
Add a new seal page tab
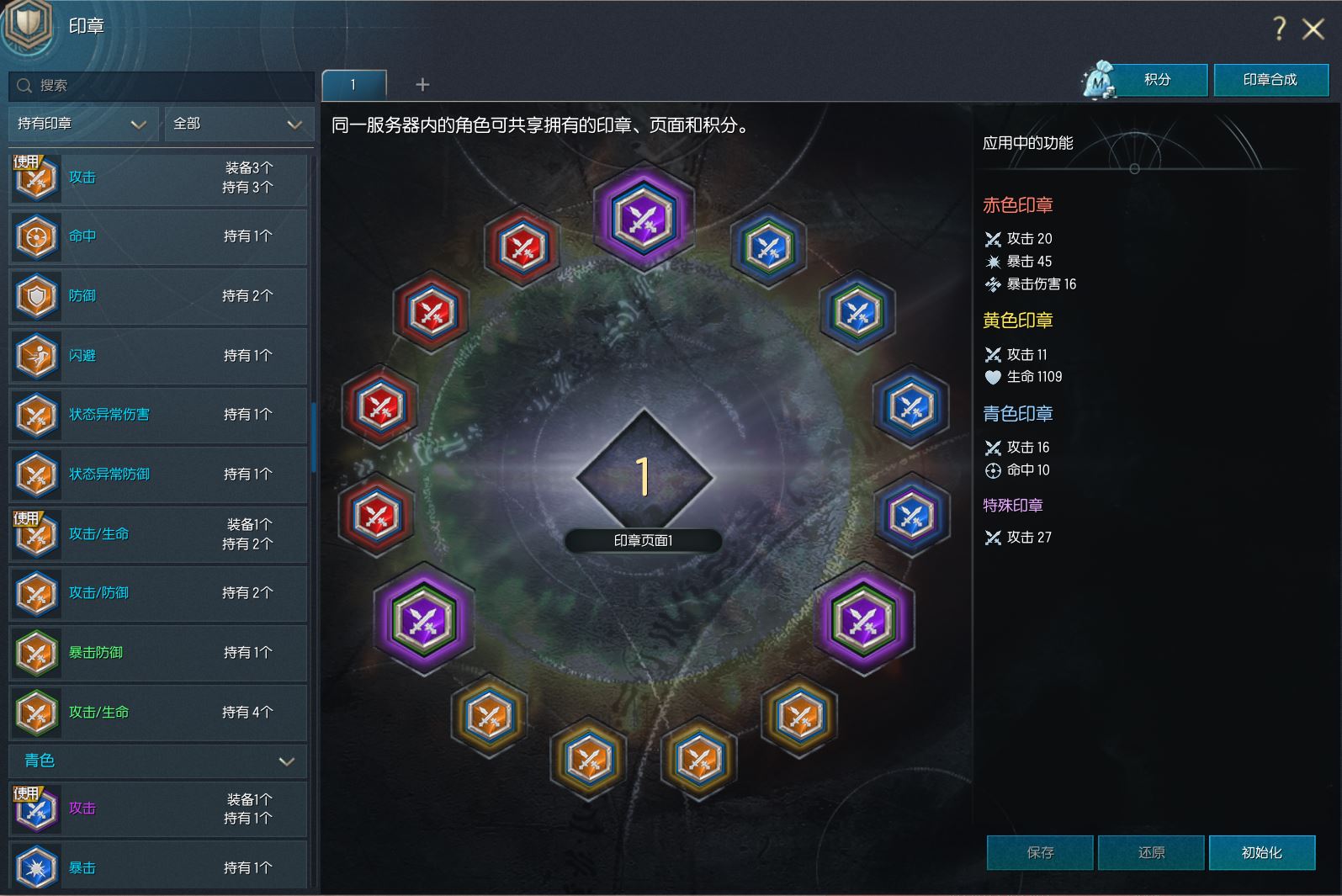tap(422, 84)
